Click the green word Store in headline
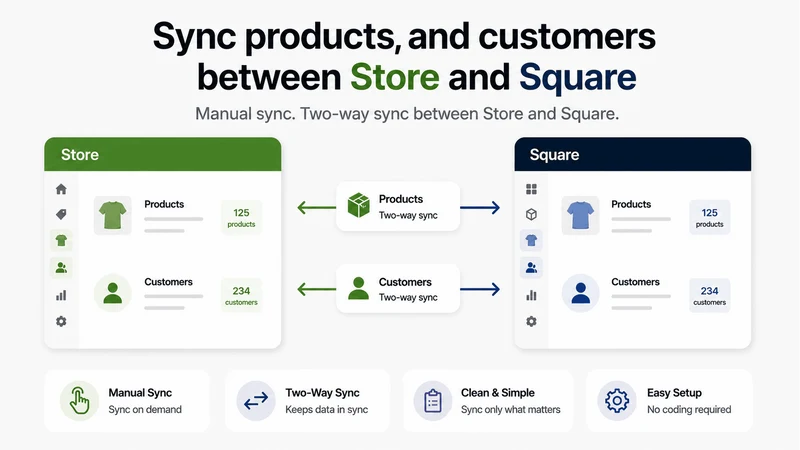Viewport: 800px width, 450px height. coord(394,77)
